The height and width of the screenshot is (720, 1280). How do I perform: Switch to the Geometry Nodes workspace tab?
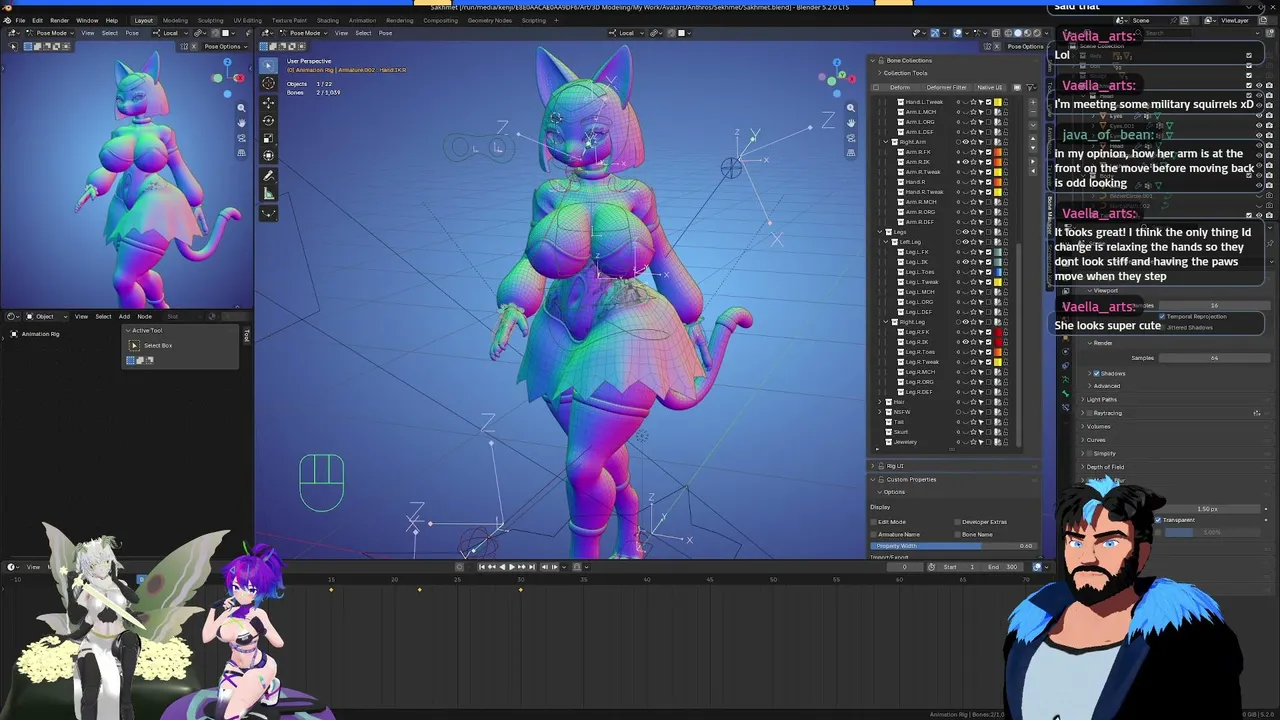(488, 20)
